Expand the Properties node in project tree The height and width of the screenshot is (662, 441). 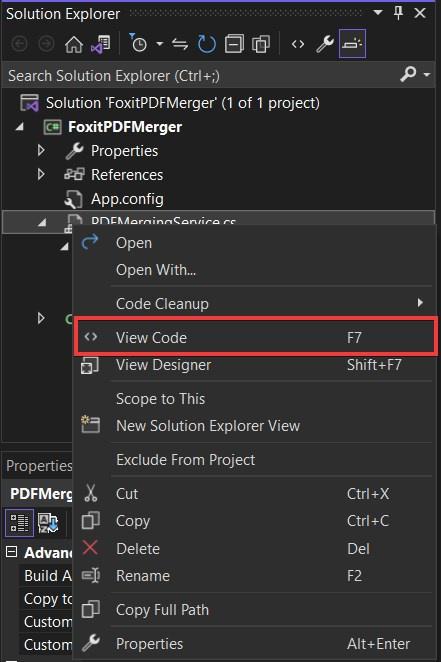41,150
